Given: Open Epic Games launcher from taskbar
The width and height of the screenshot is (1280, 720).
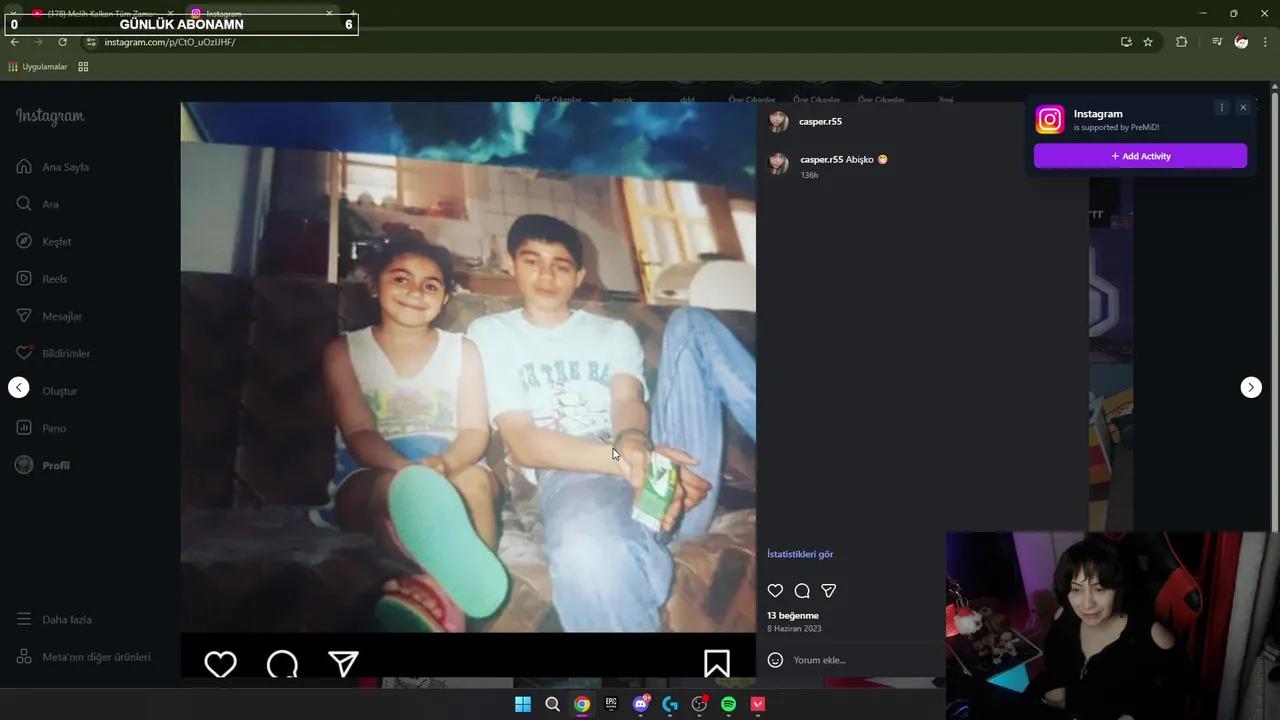Looking at the screenshot, I should [x=611, y=704].
